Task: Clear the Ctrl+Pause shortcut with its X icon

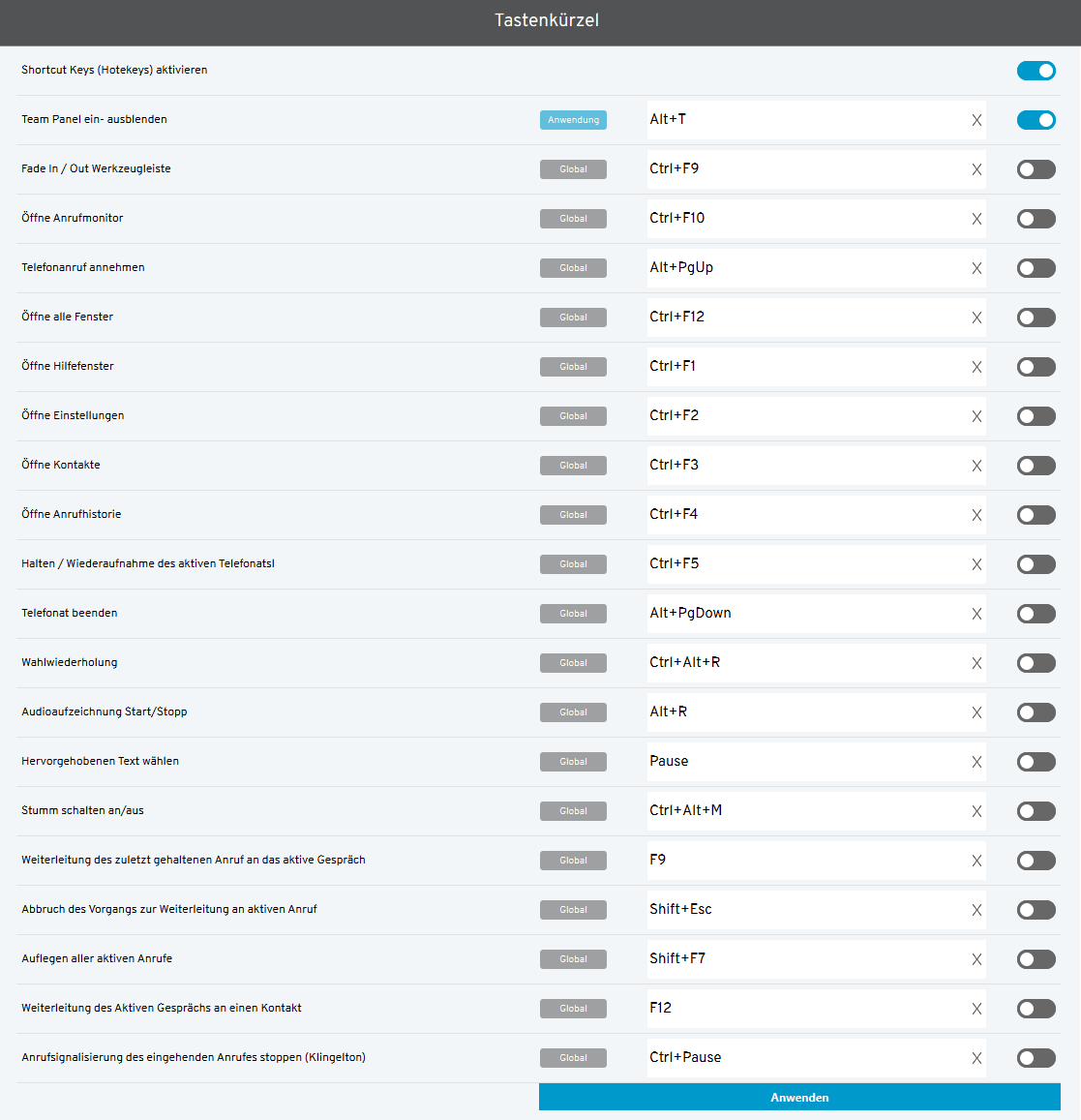Action: click(x=976, y=1058)
